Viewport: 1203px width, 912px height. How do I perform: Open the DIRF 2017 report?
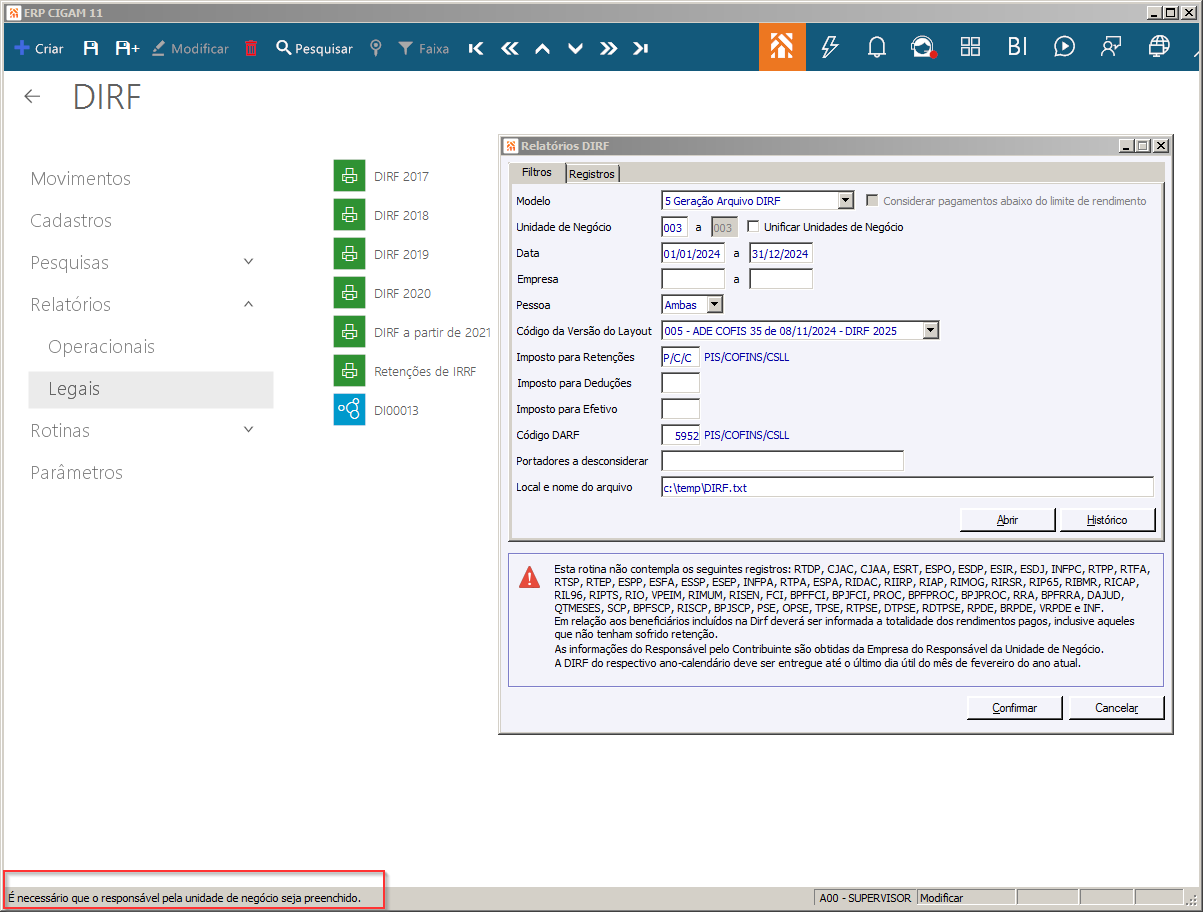click(382, 176)
